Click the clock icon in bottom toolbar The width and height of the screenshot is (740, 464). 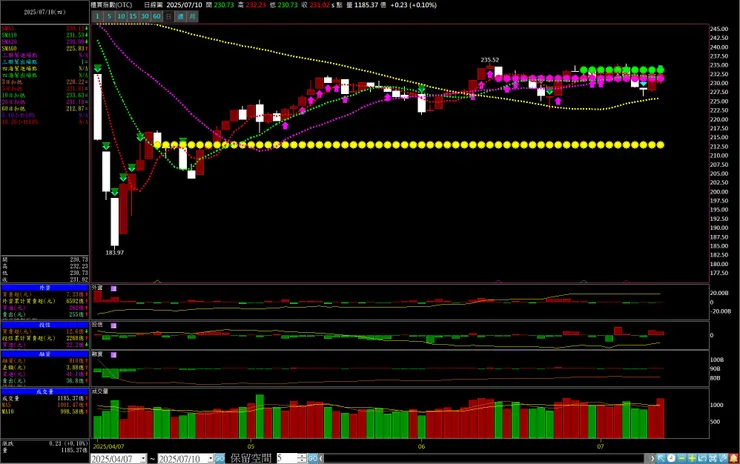tap(671, 458)
